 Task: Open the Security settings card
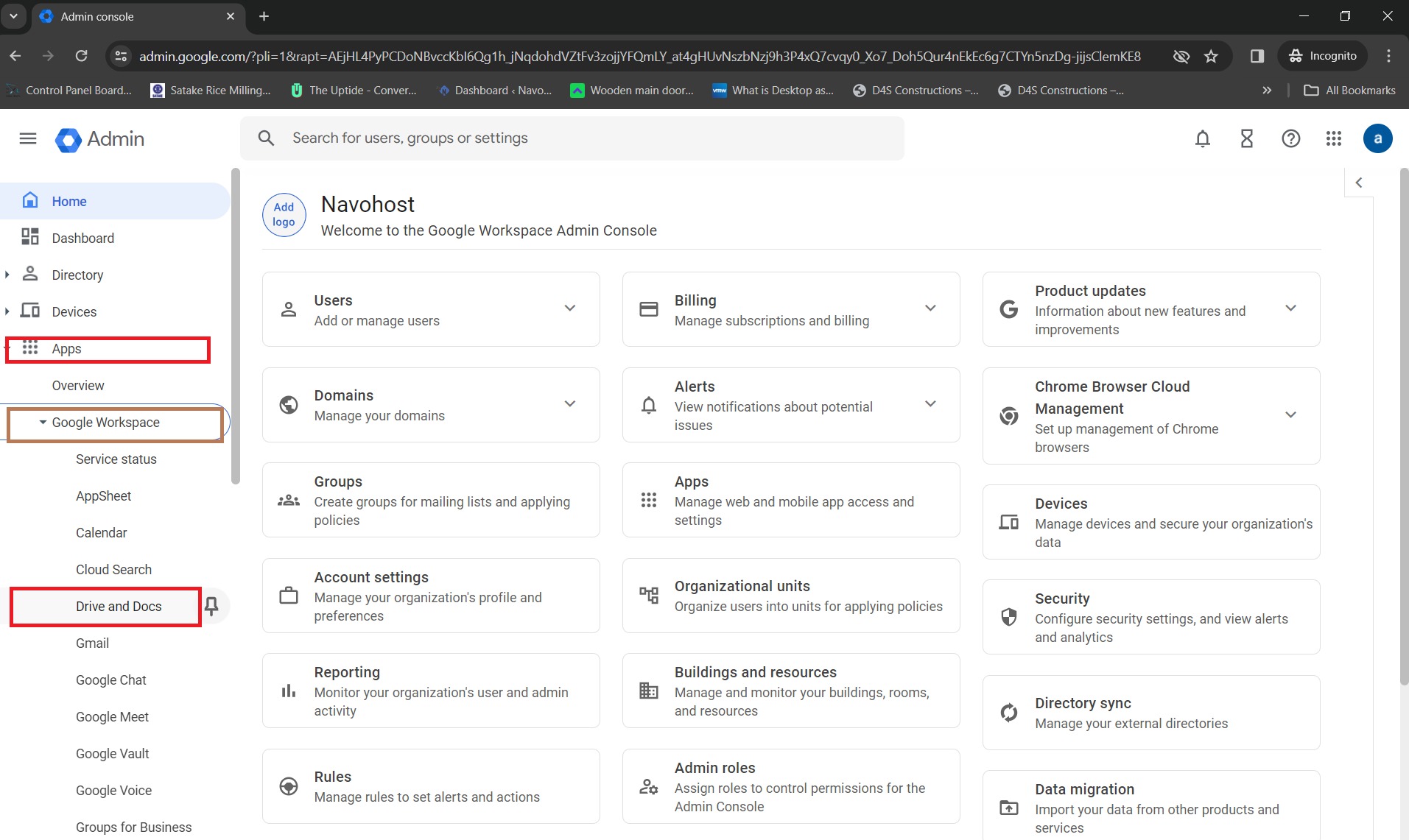[1150, 617]
